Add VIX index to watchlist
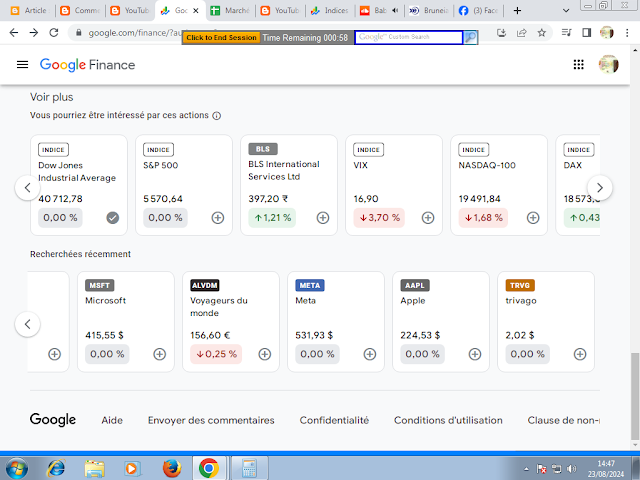This screenshot has width=640, height=480. click(428, 218)
